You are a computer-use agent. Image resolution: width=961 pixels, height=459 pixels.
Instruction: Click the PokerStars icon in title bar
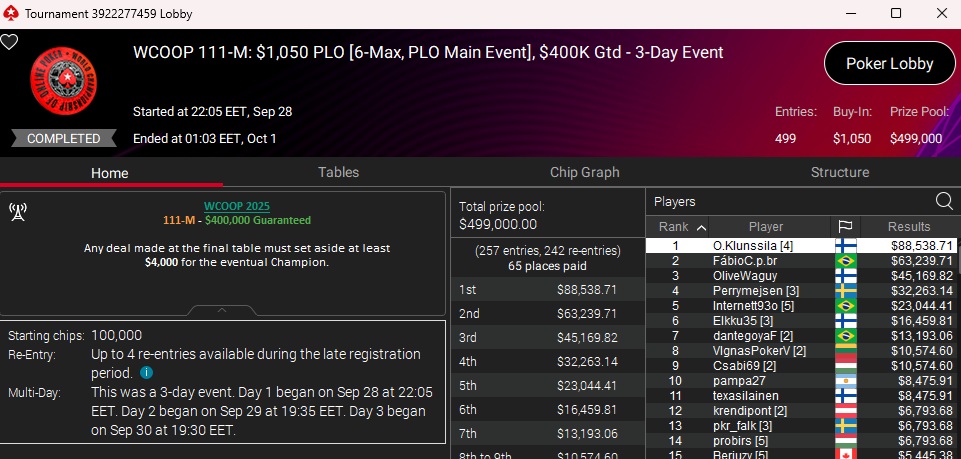[11, 14]
